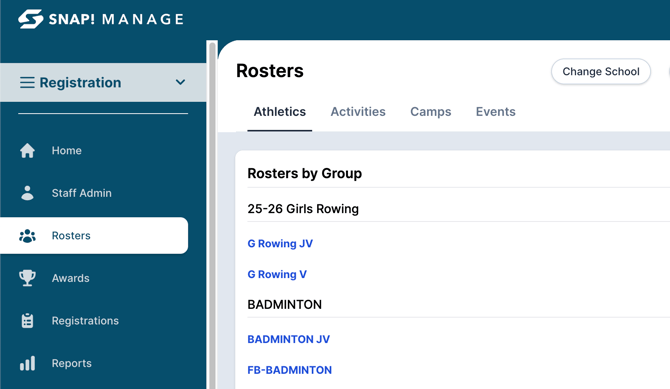The height and width of the screenshot is (389, 670).
Task: Select Rosters in the sidebar
Action: point(94,236)
